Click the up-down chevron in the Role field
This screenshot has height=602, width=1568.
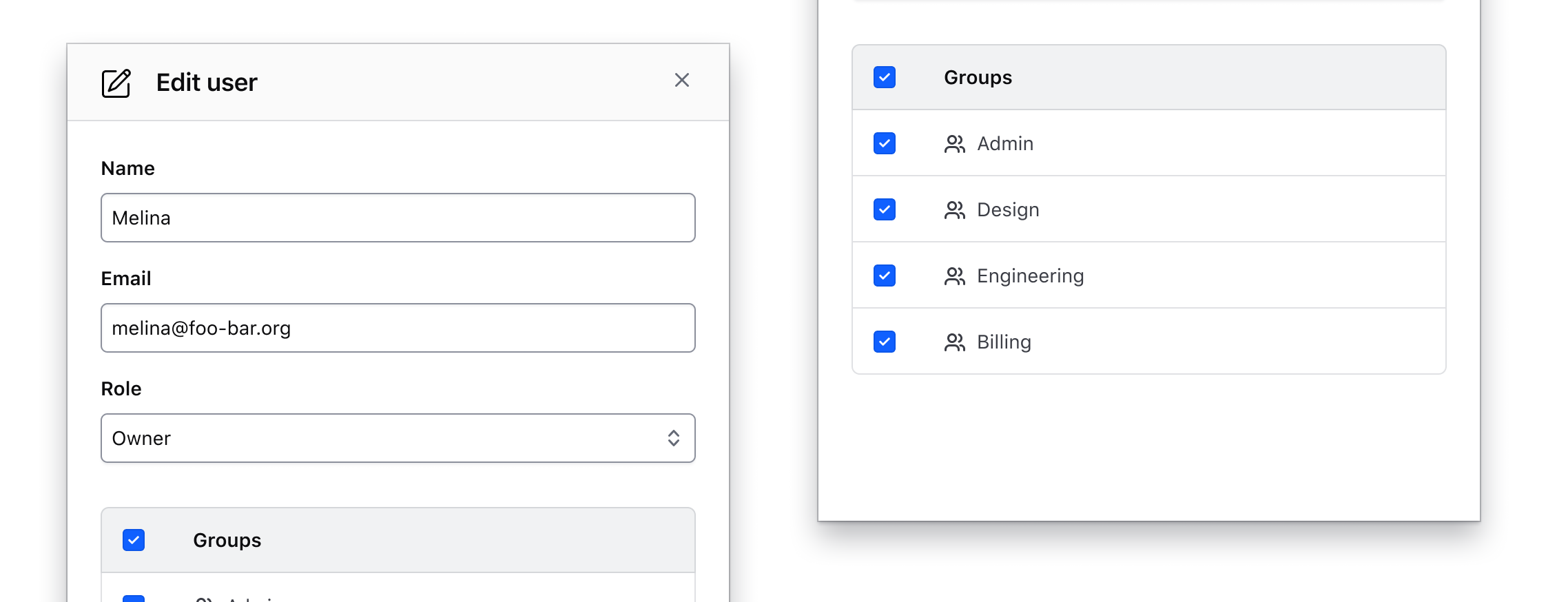tap(673, 438)
